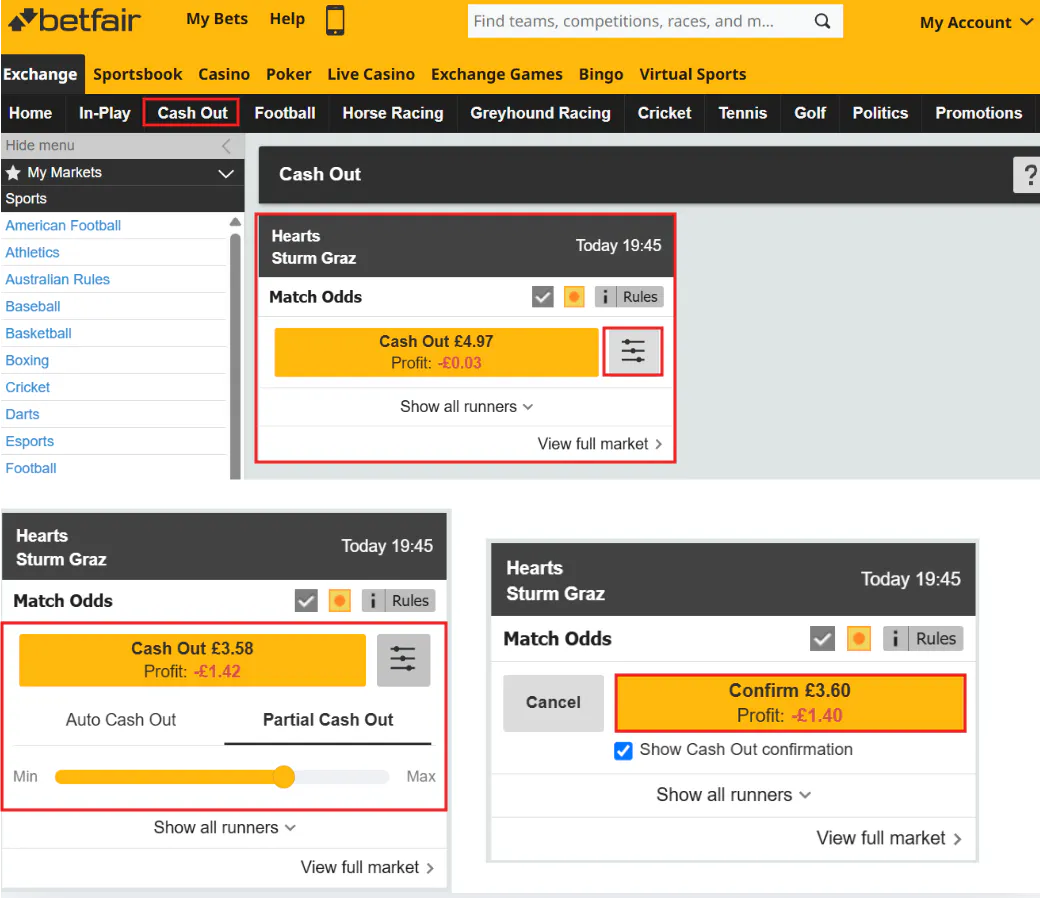This screenshot has height=898, width=1040.
Task: Open In-Play in navigation bar
Action: coord(105,113)
